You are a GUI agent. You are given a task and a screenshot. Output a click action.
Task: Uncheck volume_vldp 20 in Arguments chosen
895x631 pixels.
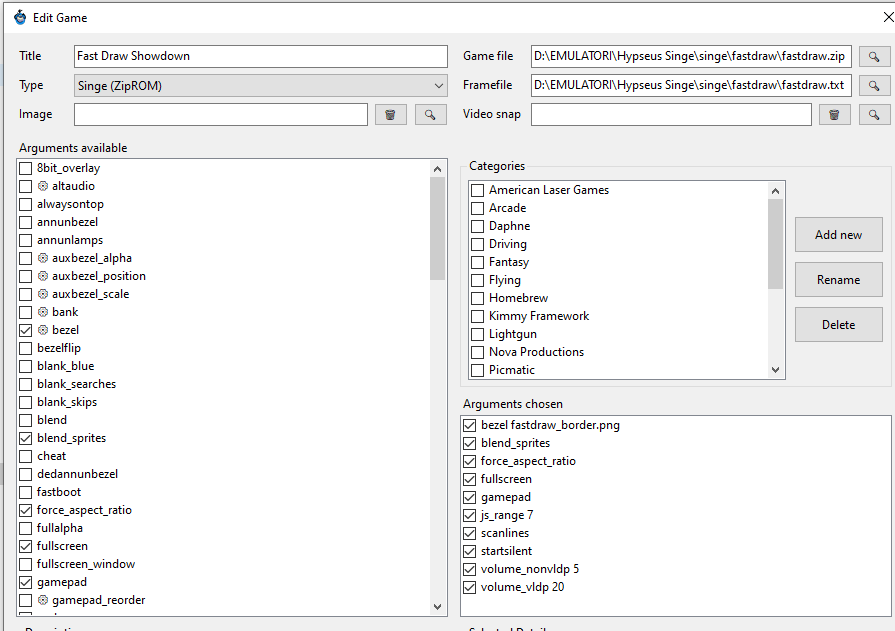tap(470, 587)
